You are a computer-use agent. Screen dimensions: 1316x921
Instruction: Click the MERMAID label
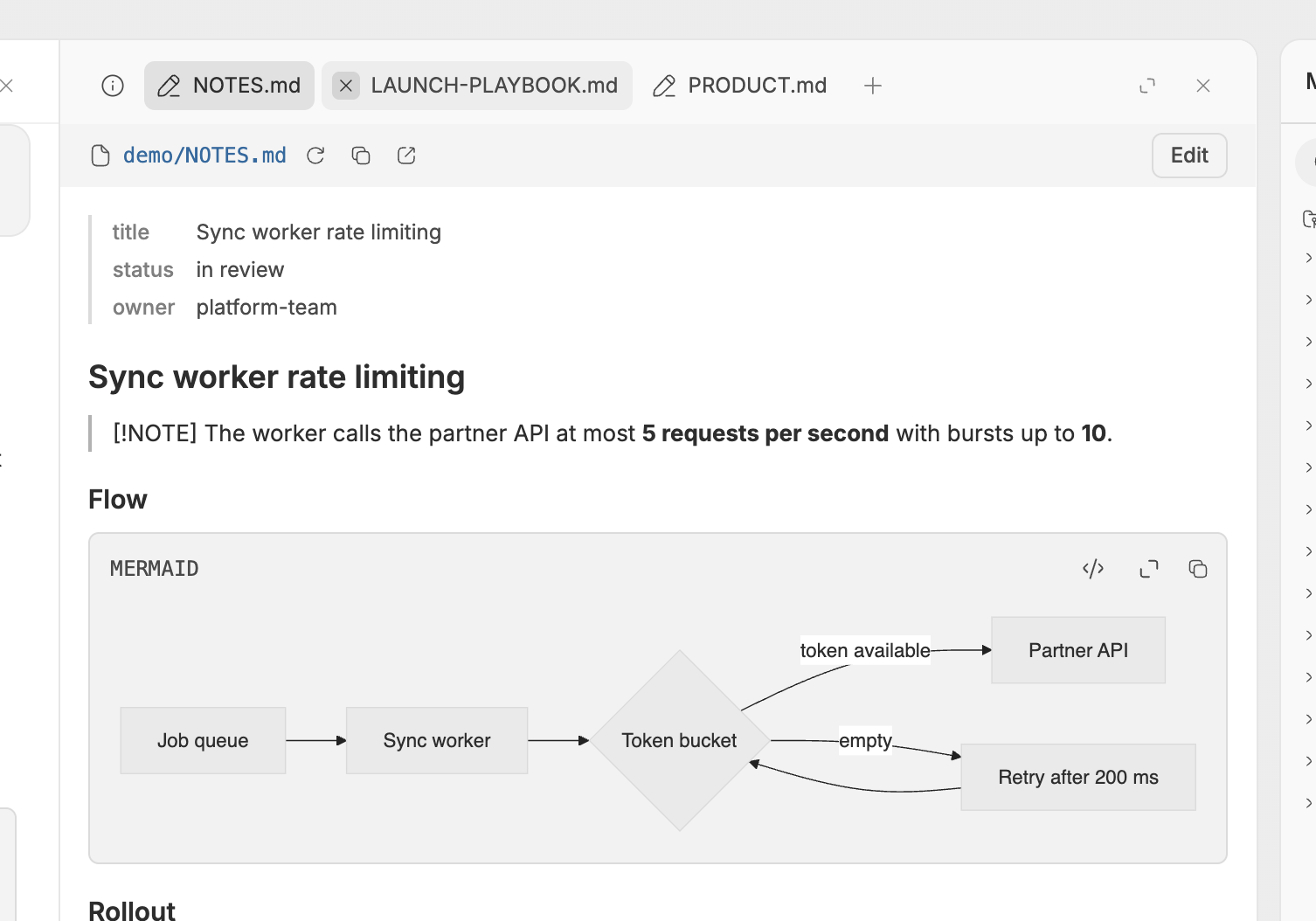(155, 569)
